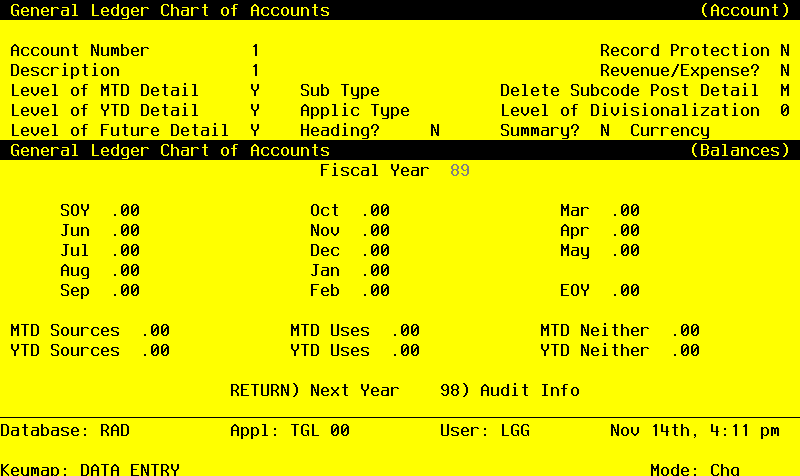Click the Revenue/Expense? value N
Image resolution: width=800 pixels, height=476 pixels.
(785, 70)
